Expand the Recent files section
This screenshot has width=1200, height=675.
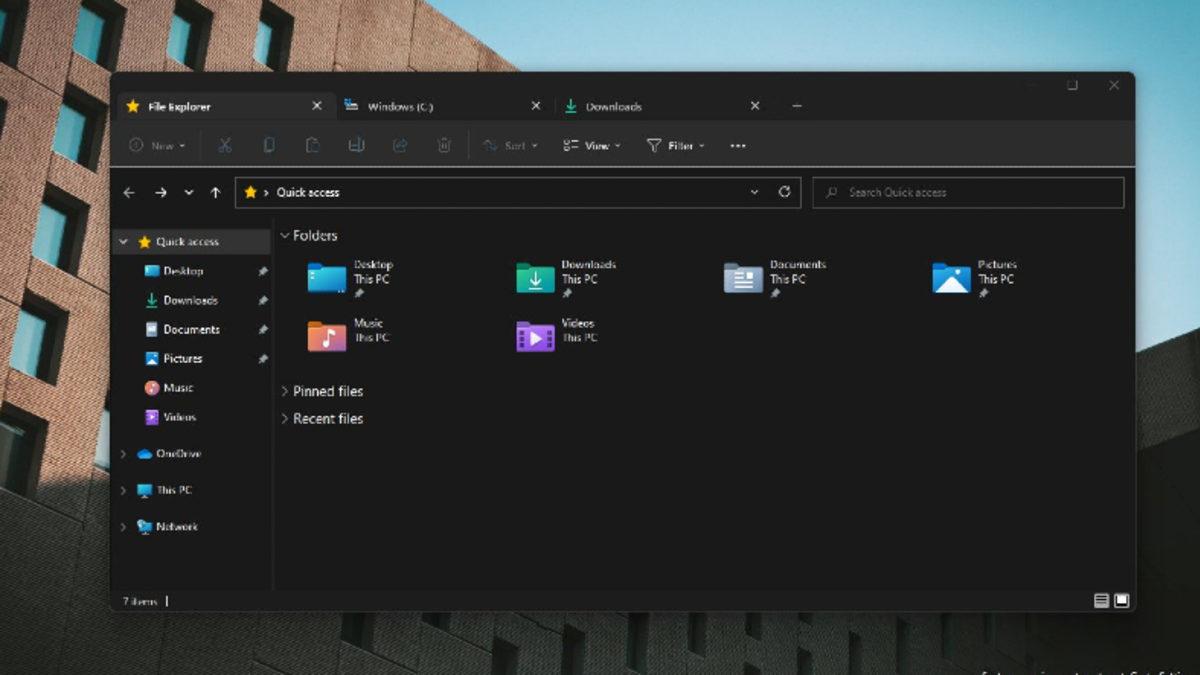point(284,418)
